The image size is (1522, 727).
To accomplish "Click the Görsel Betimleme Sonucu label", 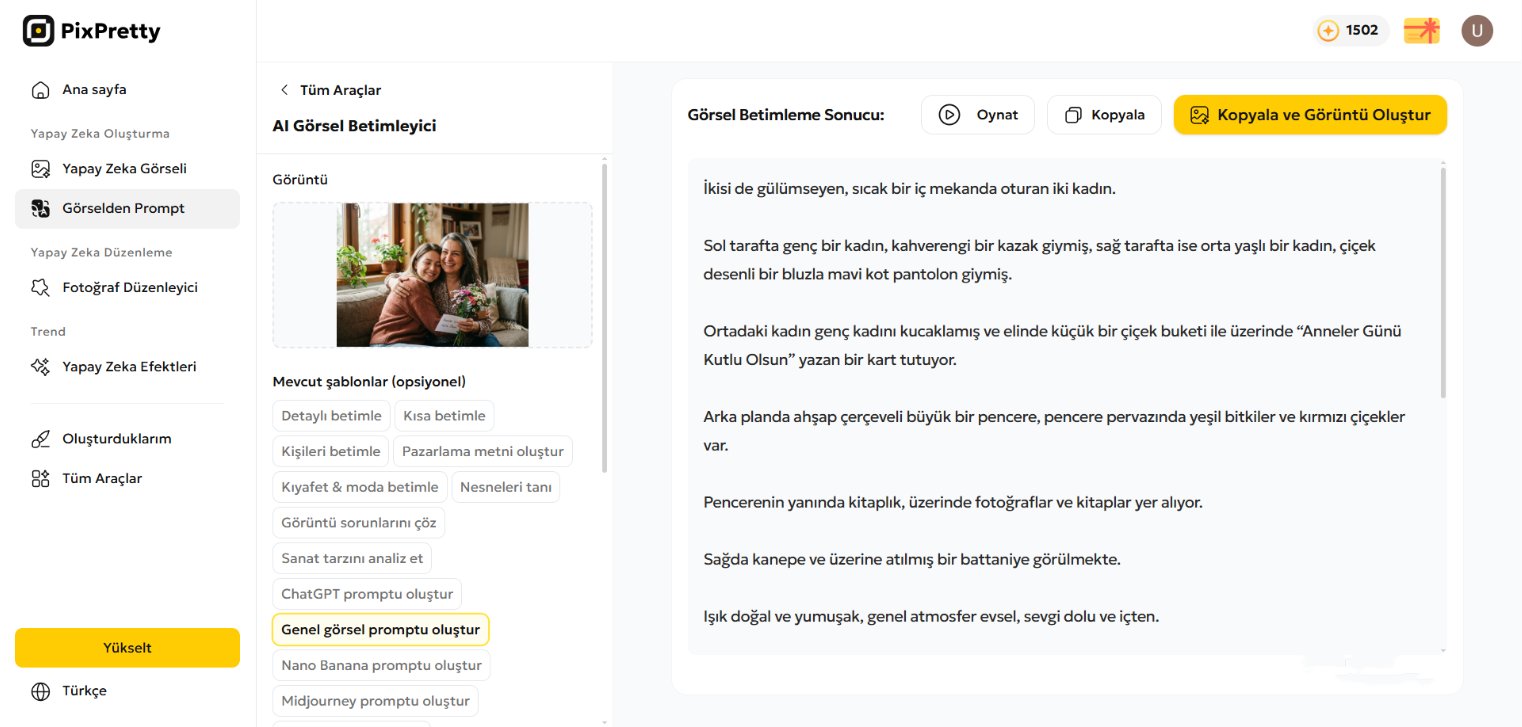I will [x=786, y=115].
